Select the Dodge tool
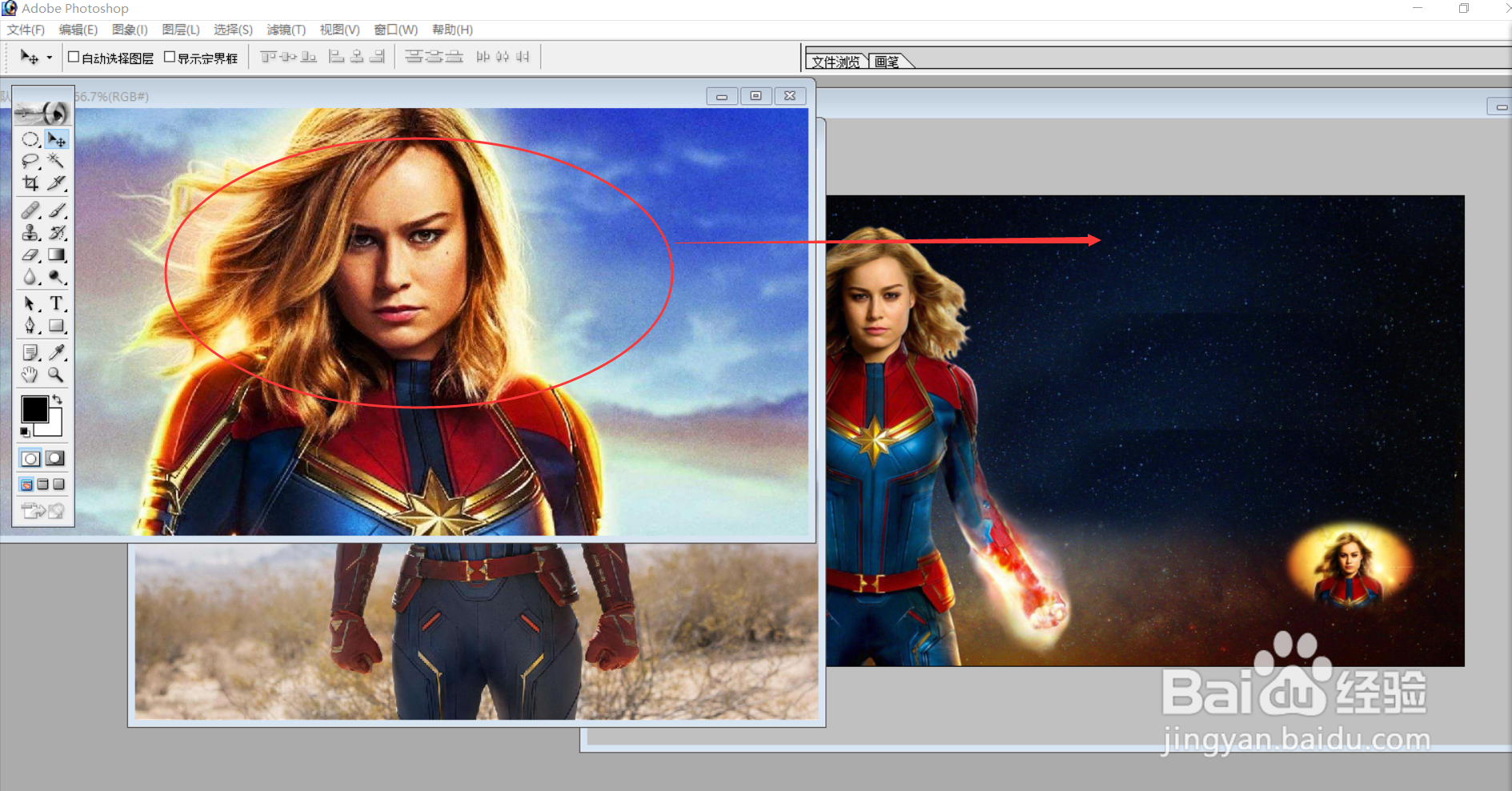 (x=56, y=277)
